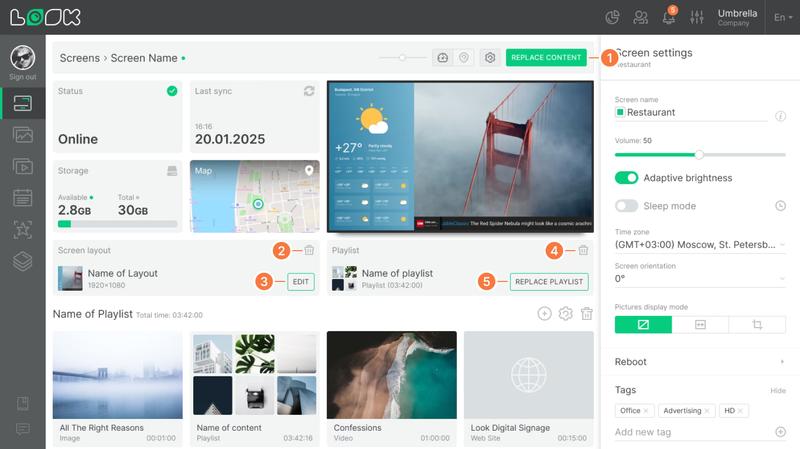Click the speedometer icon next to Replace Content

click(442, 58)
